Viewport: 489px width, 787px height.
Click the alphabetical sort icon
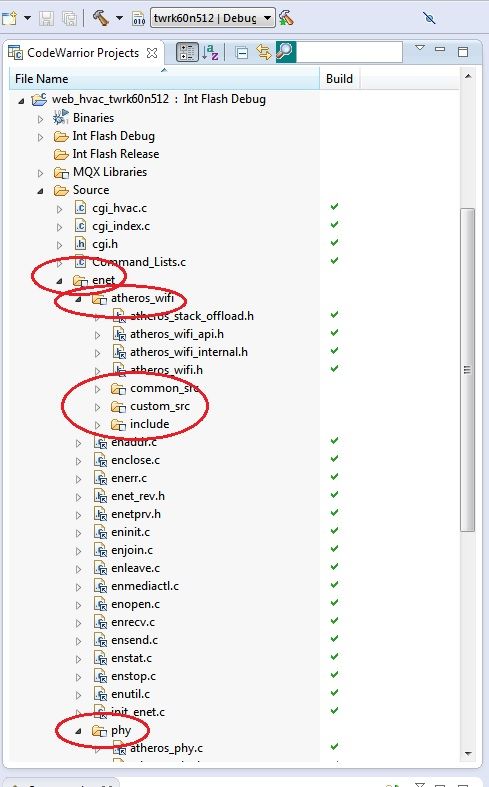pyautogui.click(x=210, y=52)
